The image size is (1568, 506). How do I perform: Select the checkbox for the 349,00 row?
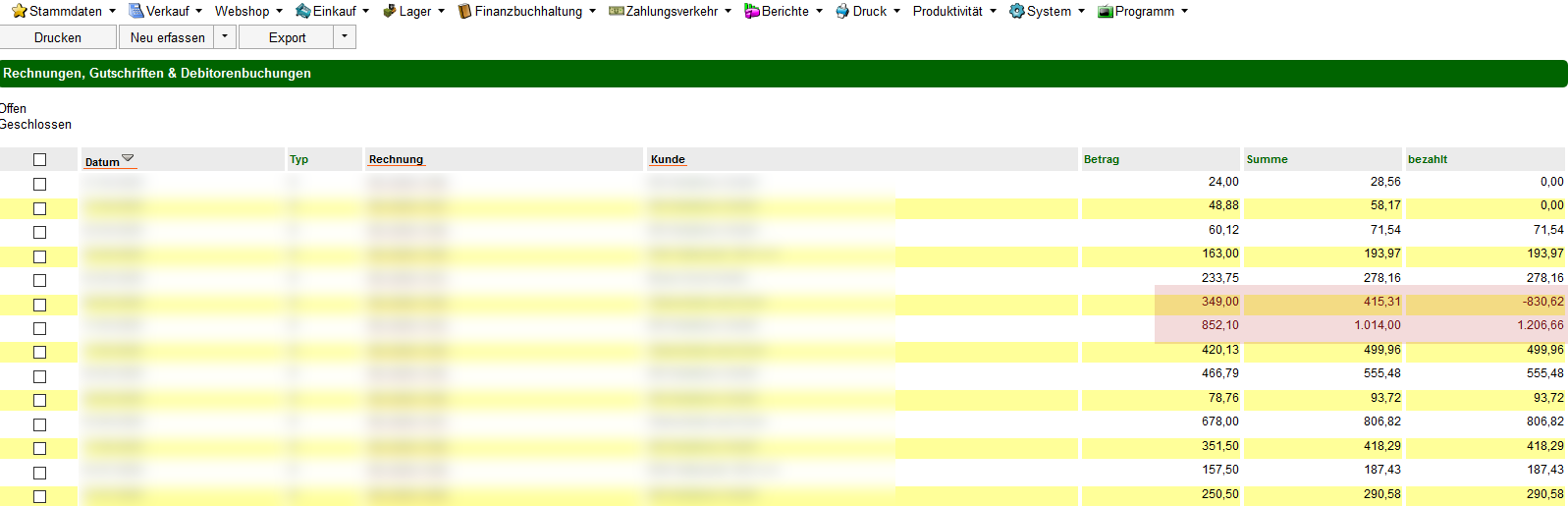[x=39, y=305]
